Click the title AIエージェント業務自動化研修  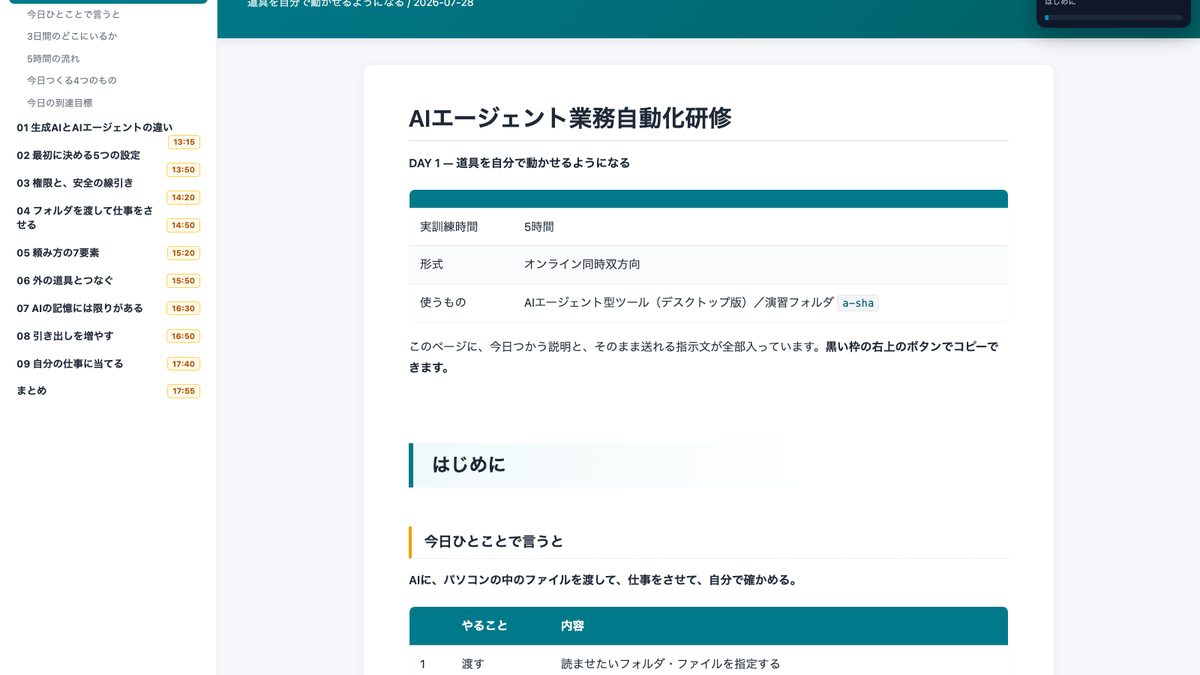pos(570,118)
